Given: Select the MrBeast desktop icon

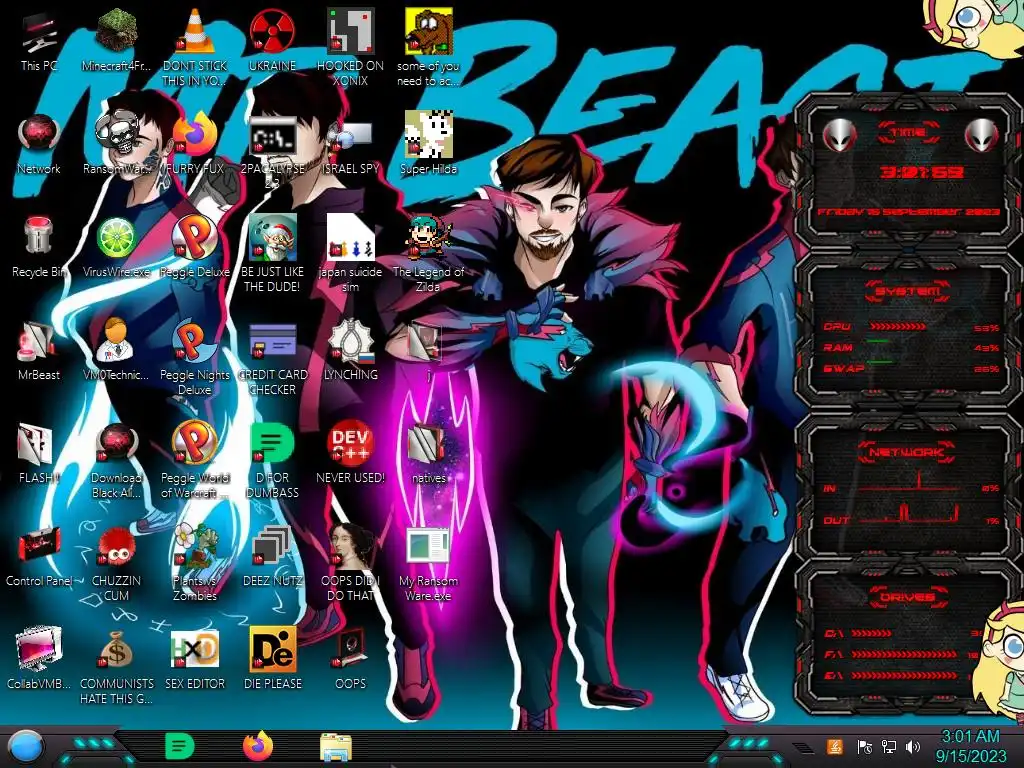Looking at the screenshot, I should coord(37,341).
